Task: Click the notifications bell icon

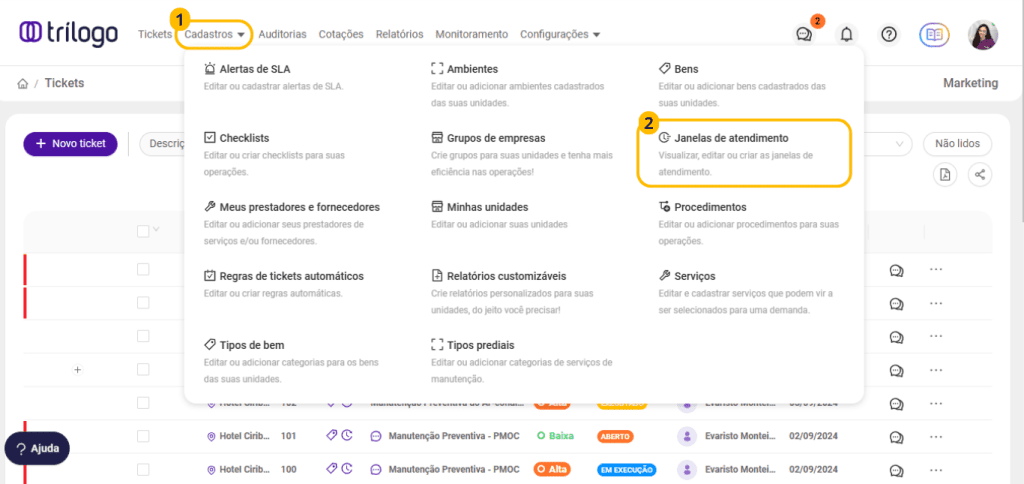Action: pyautogui.click(x=847, y=34)
